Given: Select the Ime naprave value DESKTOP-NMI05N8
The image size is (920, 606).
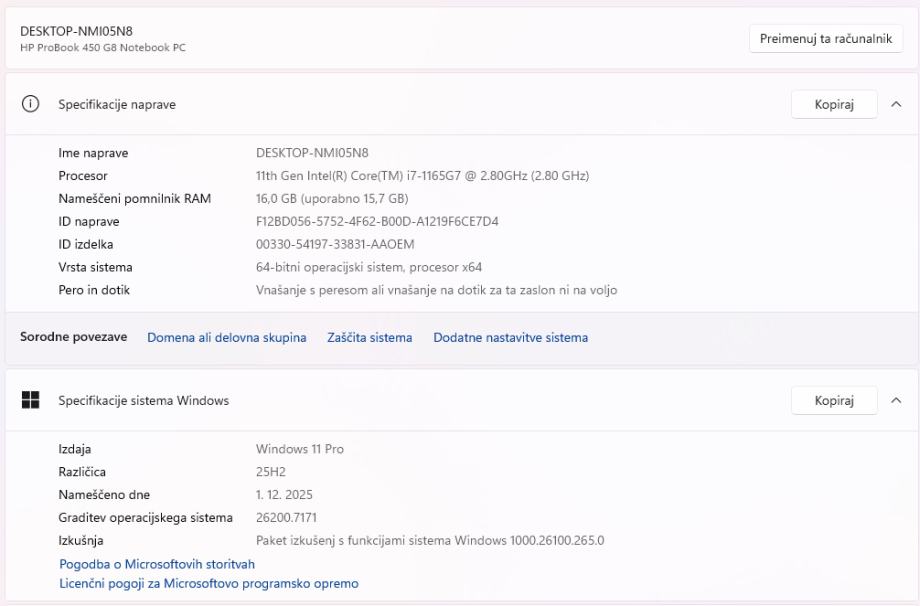Looking at the screenshot, I should (x=312, y=153).
